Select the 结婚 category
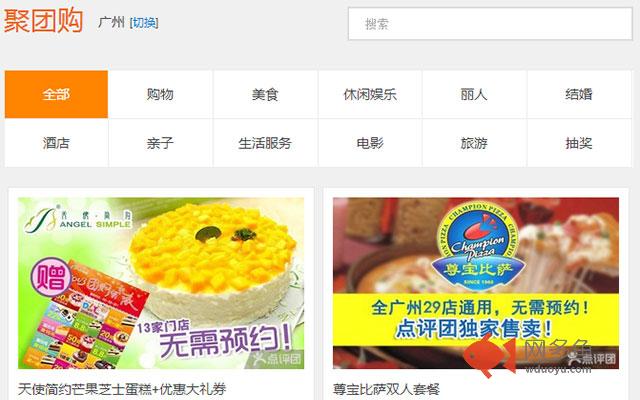 [579, 94]
